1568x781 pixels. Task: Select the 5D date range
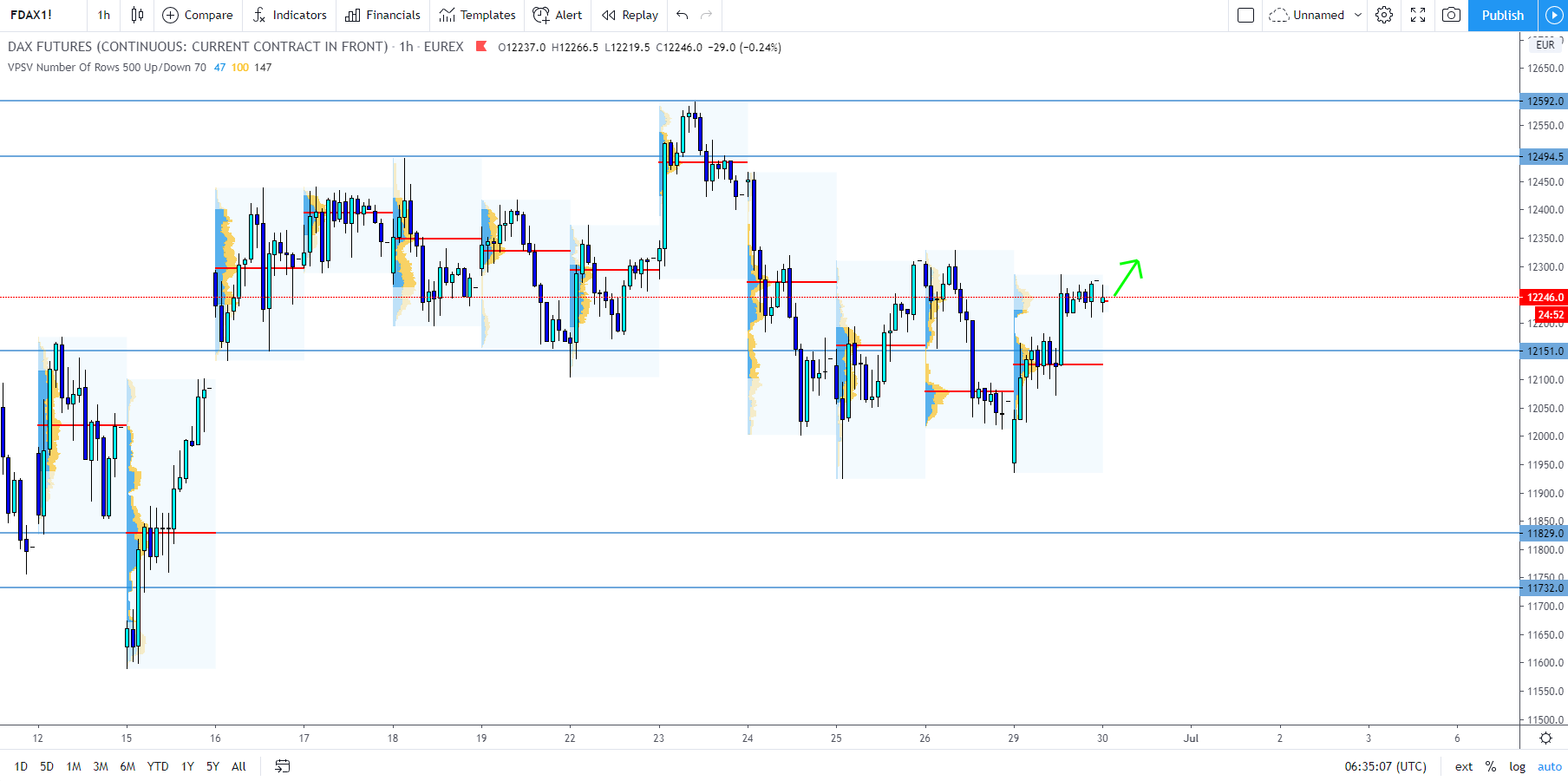[47, 766]
